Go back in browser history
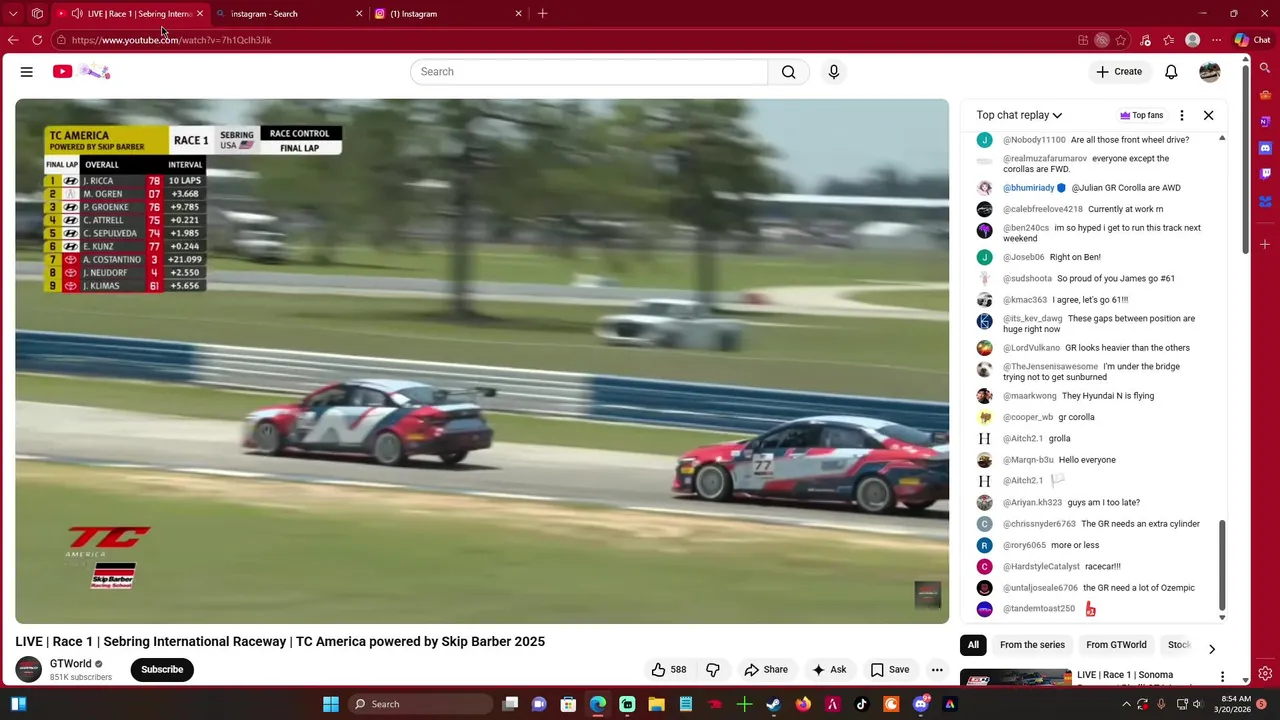This screenshot has height=720, width=1280. 13,40
